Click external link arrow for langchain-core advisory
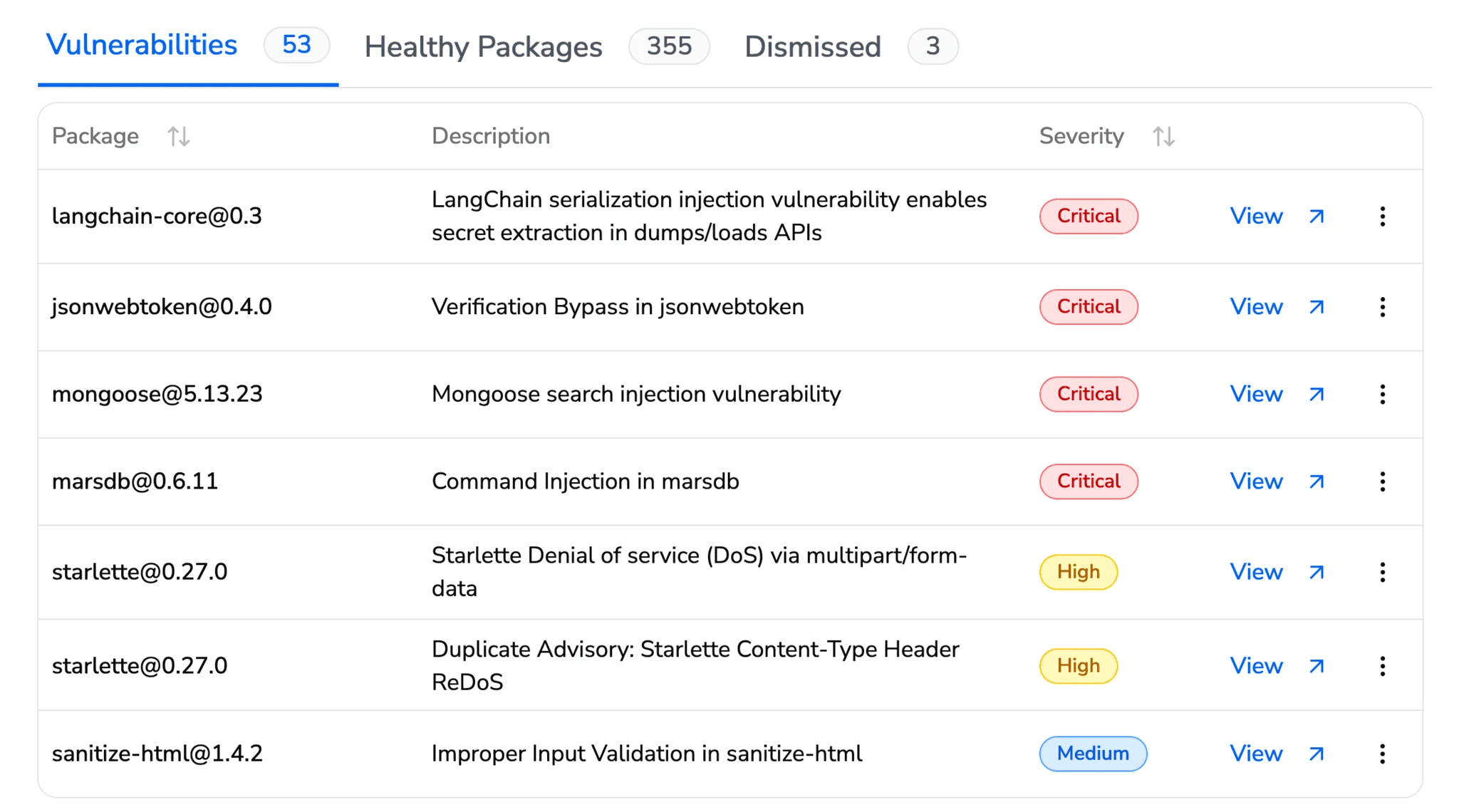1459x812 pixels. coord(1317,217)
